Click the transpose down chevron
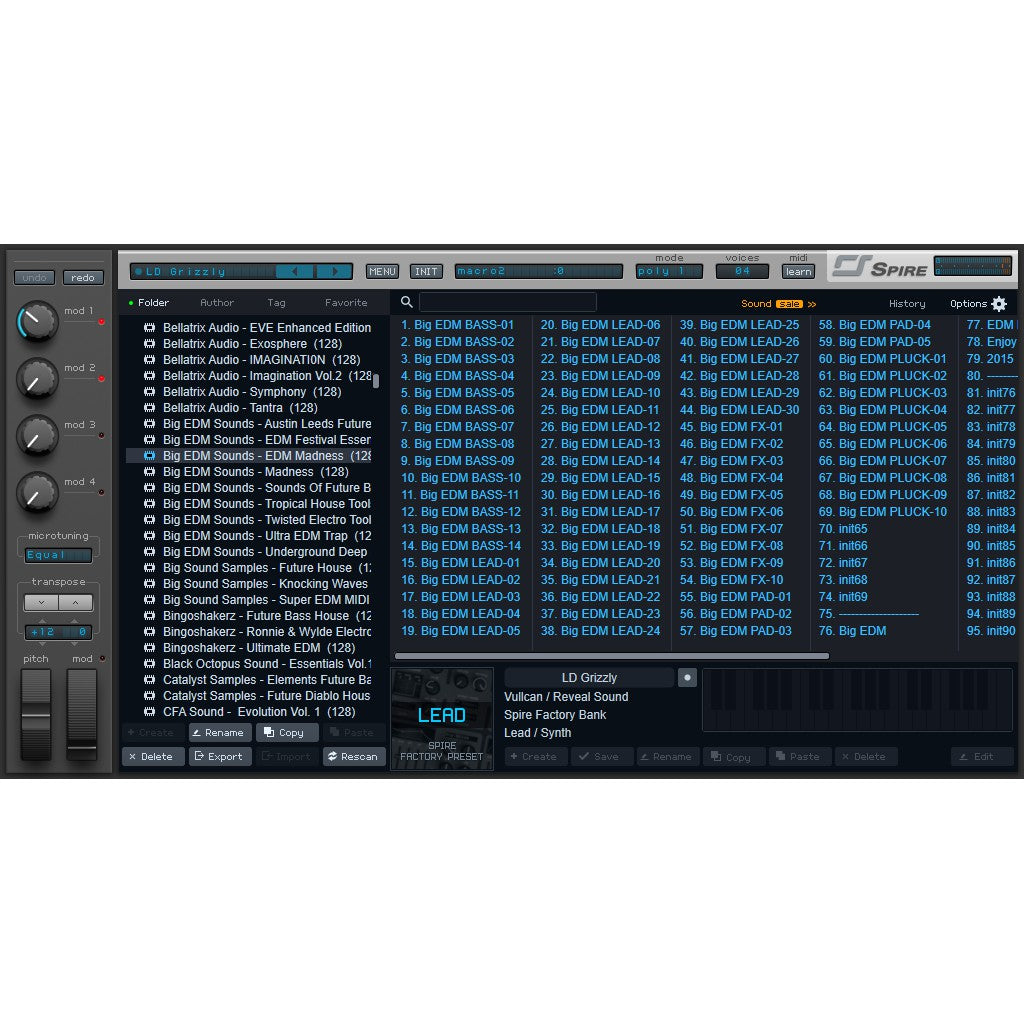 pos(41,602)
